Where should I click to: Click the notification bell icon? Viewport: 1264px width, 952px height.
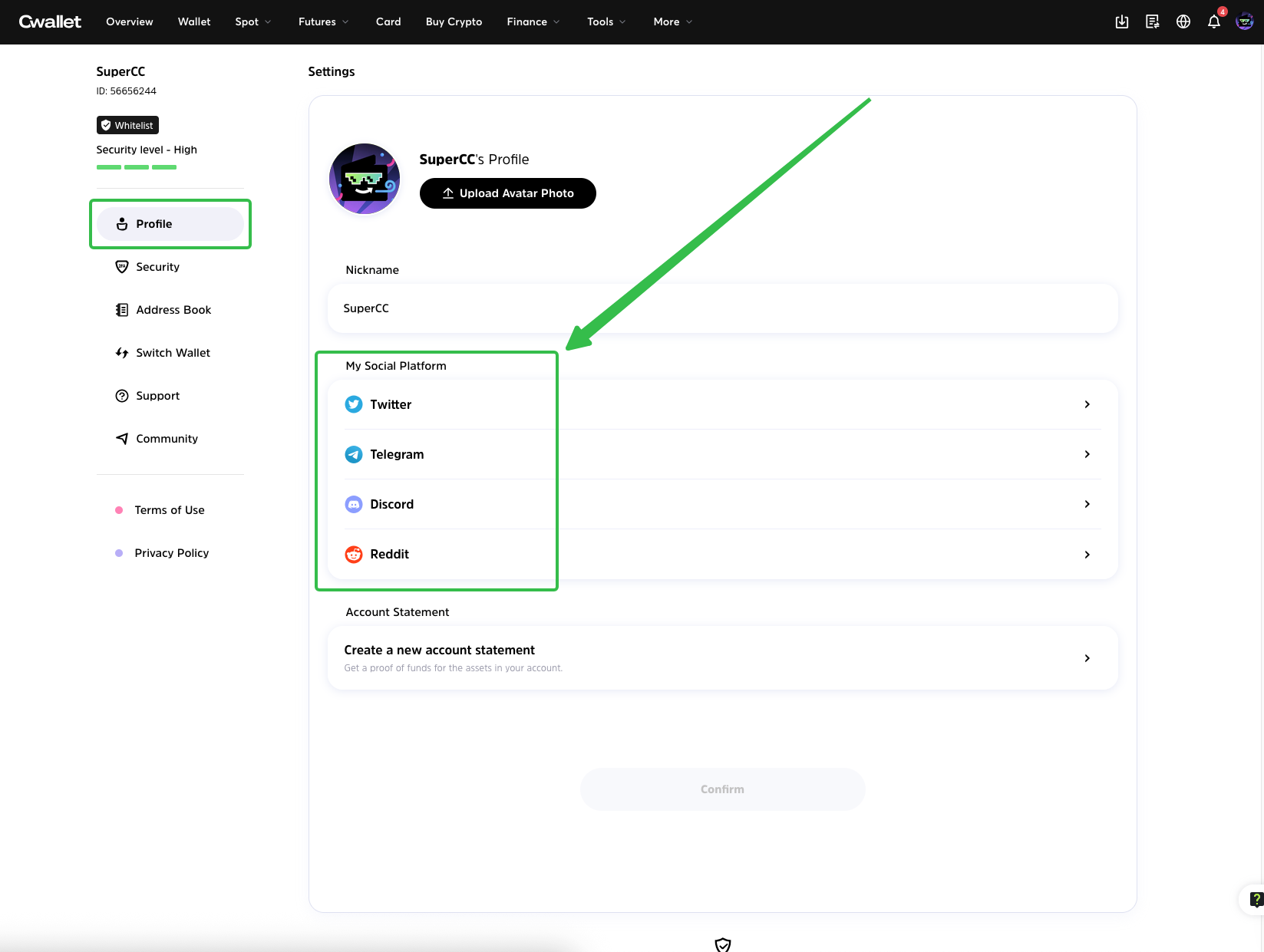click(1213, 22)
